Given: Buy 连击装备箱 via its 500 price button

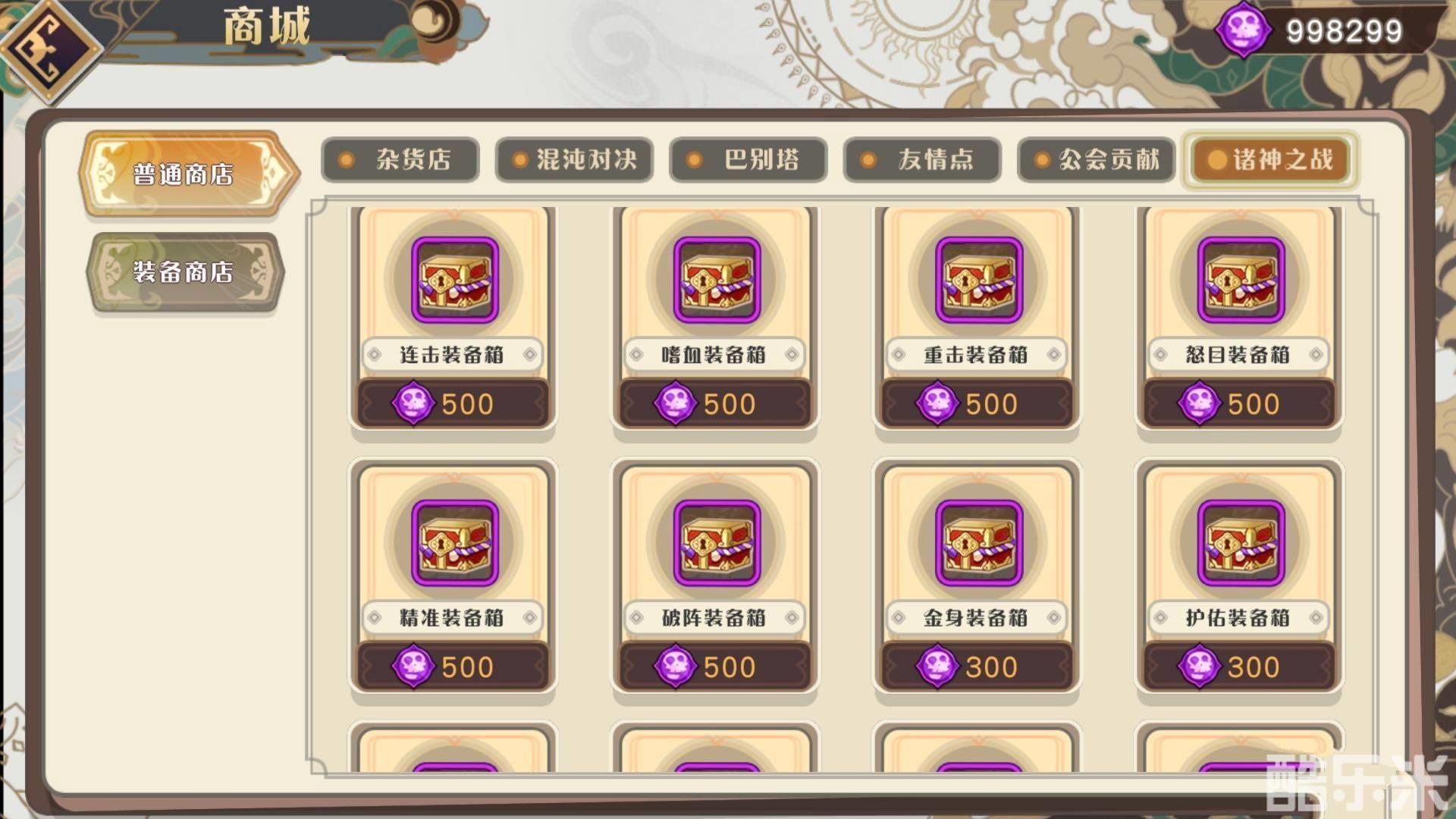Looking at the screenshot, I should click(x=453, y=403).
